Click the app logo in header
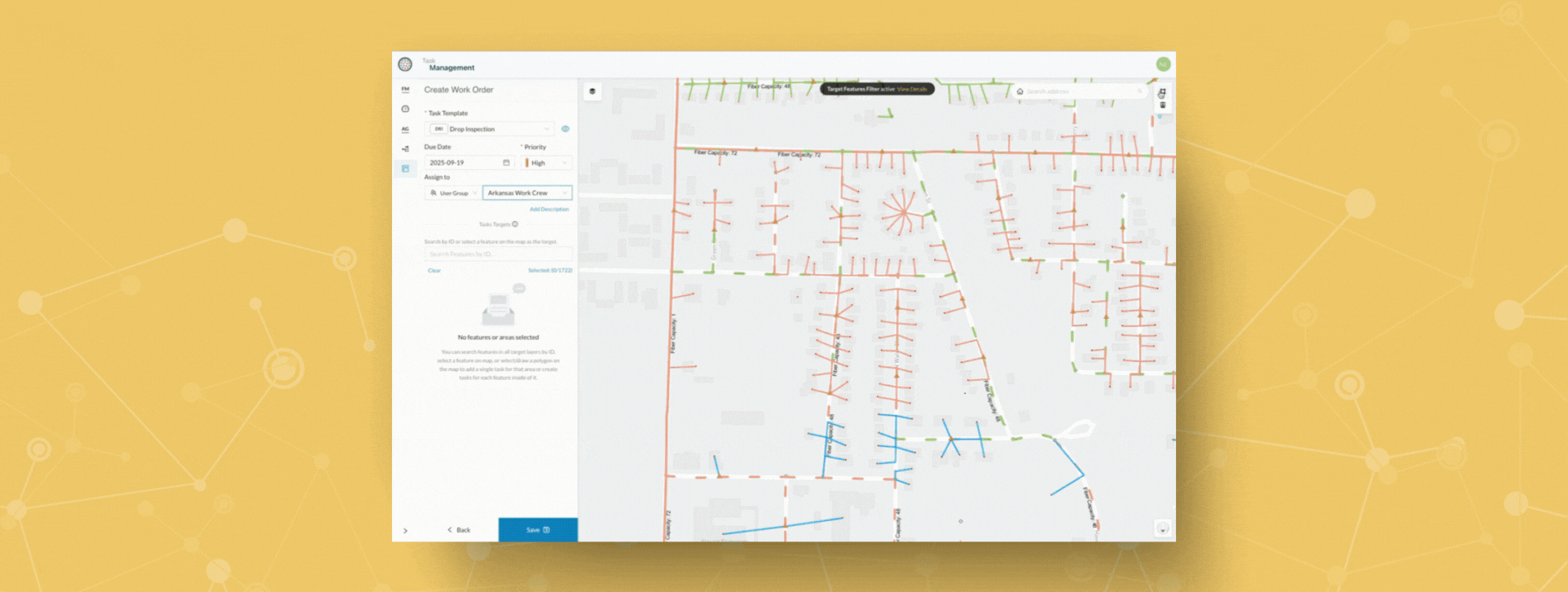This screenshot has width=1568, height=592. 405,65
